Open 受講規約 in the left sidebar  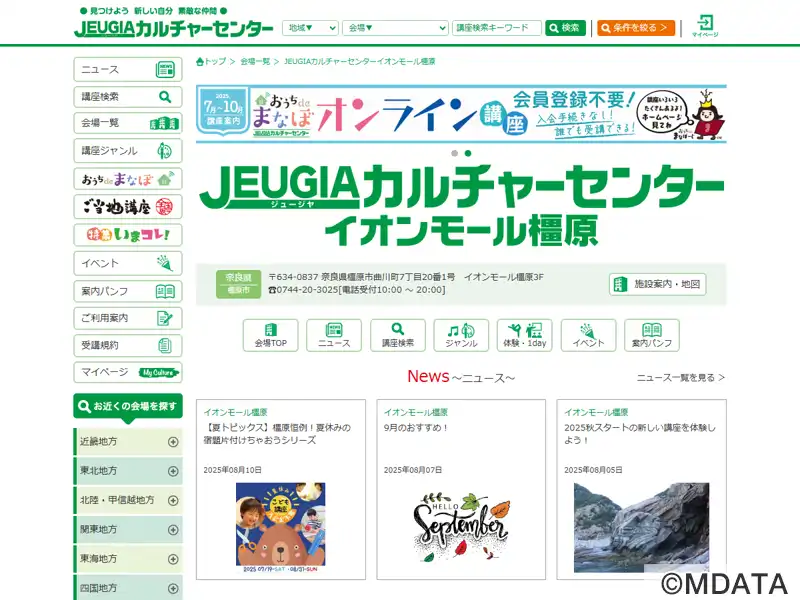[x=128, y=345]
